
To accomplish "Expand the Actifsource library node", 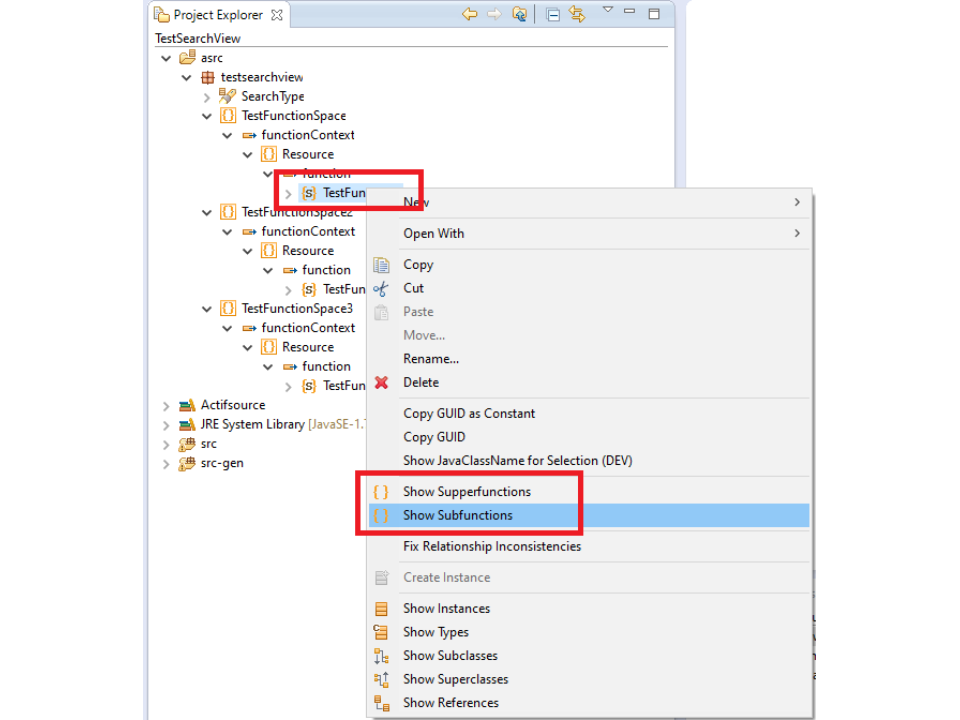I will click(x=166, y=405).
